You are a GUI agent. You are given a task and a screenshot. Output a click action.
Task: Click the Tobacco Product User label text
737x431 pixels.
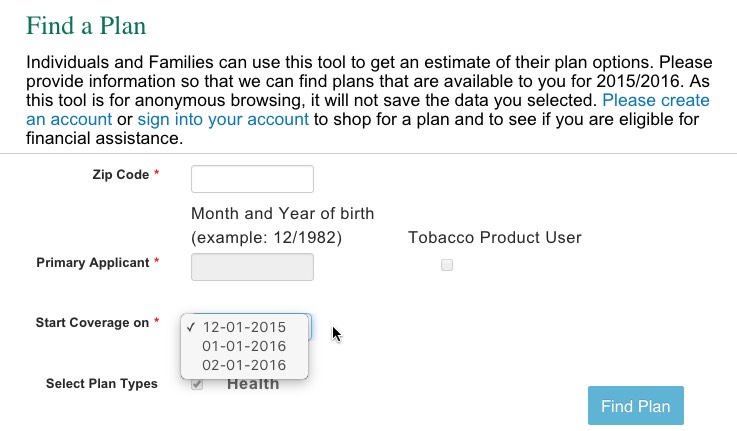[495, 238]
